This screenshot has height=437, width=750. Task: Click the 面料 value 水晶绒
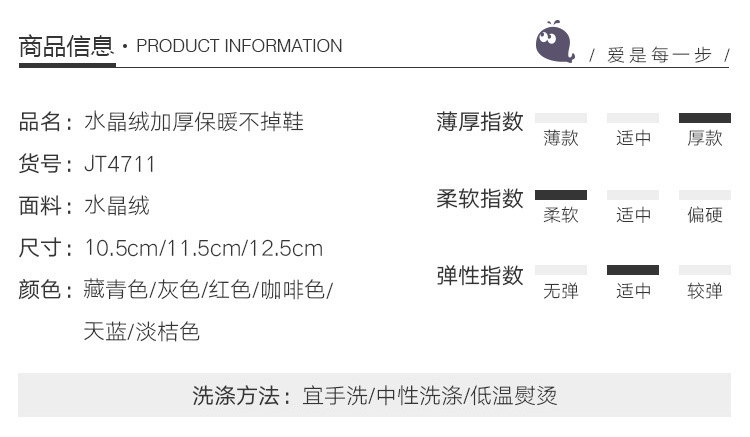click(x=117, y=206)
